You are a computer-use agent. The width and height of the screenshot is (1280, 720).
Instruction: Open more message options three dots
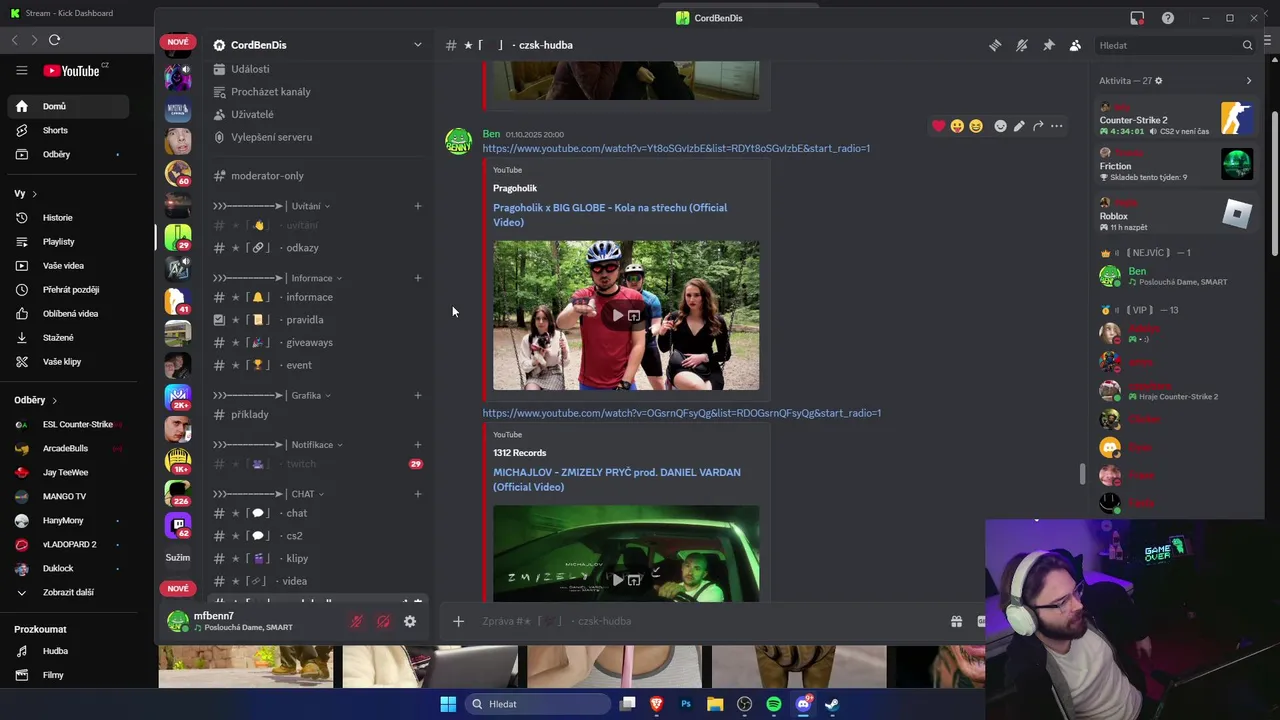tap(1057, 126)
